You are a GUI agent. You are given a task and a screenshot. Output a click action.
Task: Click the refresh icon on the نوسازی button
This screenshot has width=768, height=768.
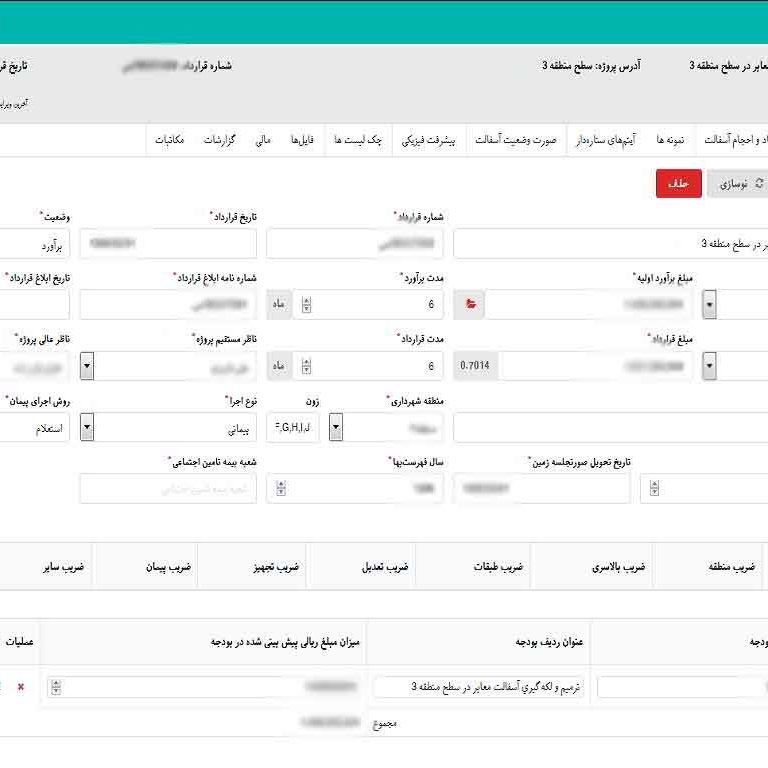(759, 184)
